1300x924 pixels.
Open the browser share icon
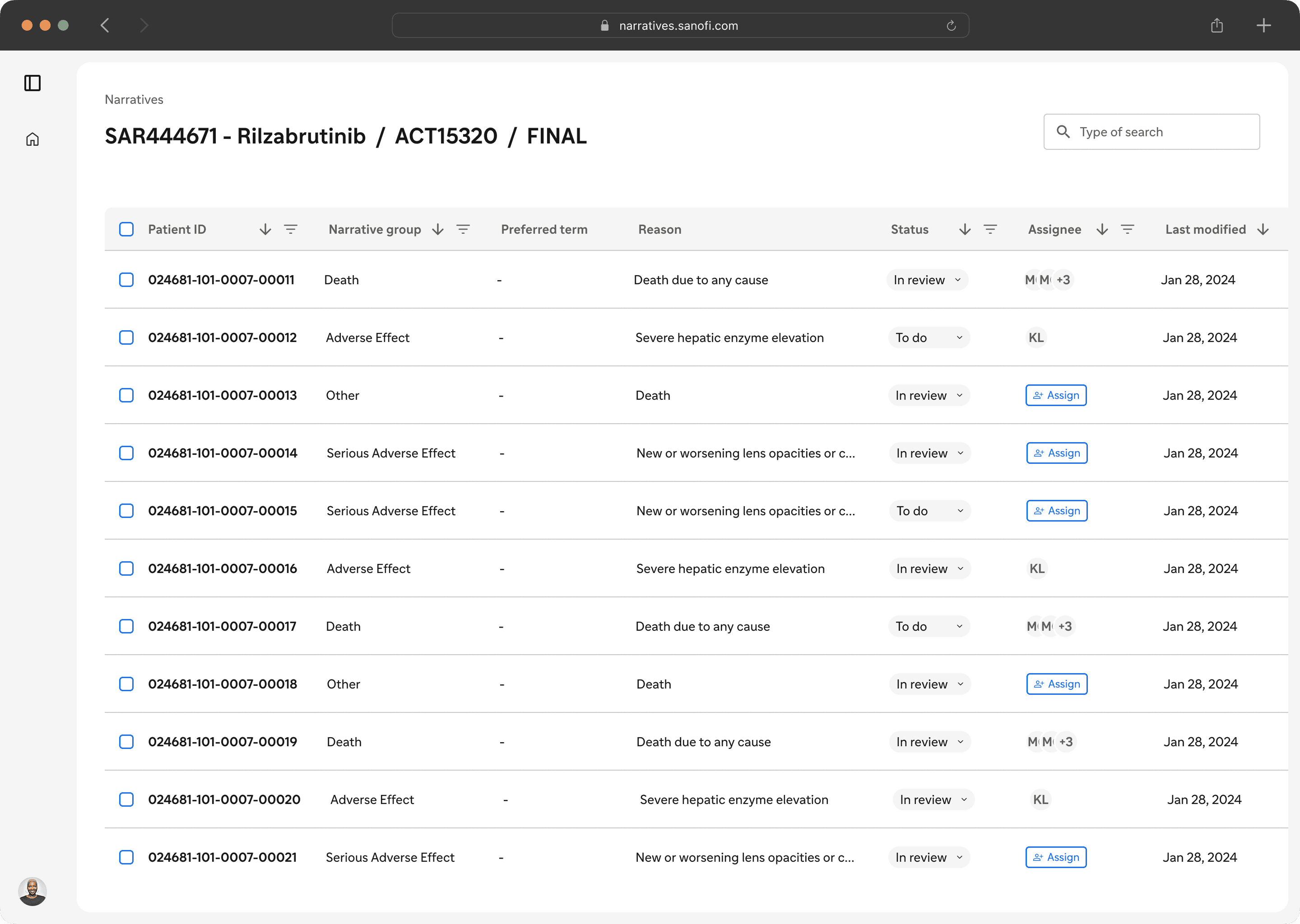point(1217,26)
